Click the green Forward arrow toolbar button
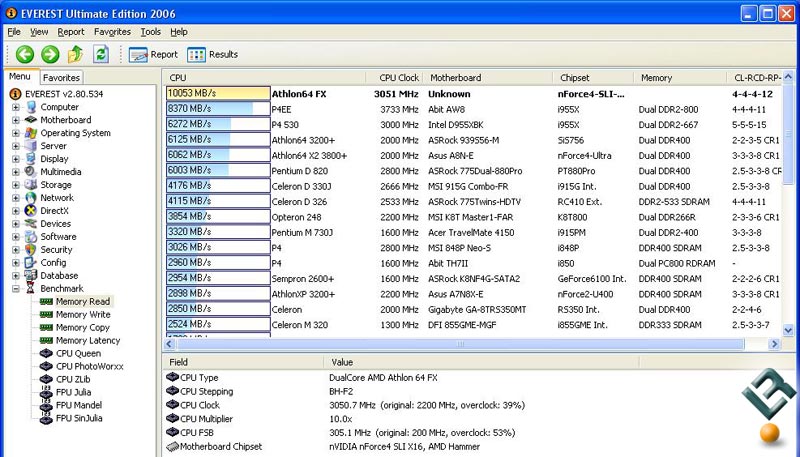This screenshot has width=800, height=457. point(50,54)
